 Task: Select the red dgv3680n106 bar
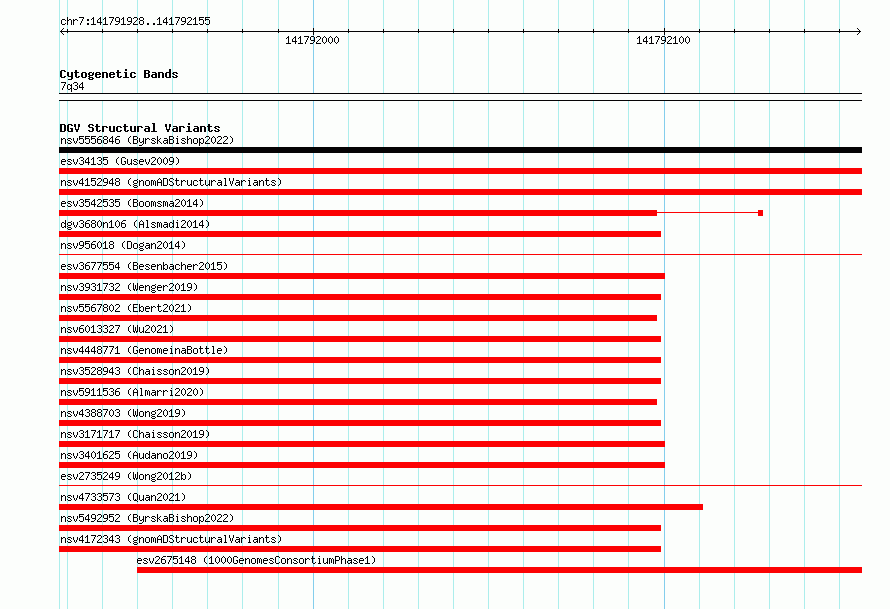point(360,234)
